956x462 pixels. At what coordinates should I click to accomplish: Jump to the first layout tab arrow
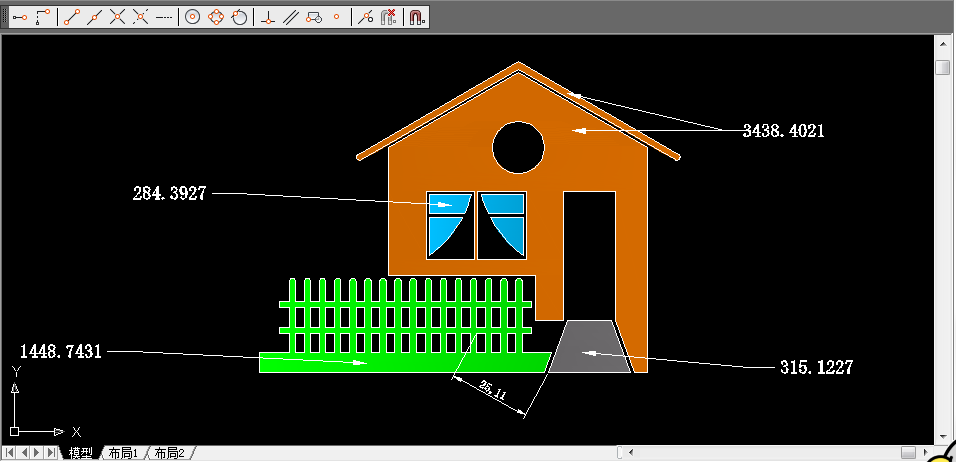coord(11,454)
